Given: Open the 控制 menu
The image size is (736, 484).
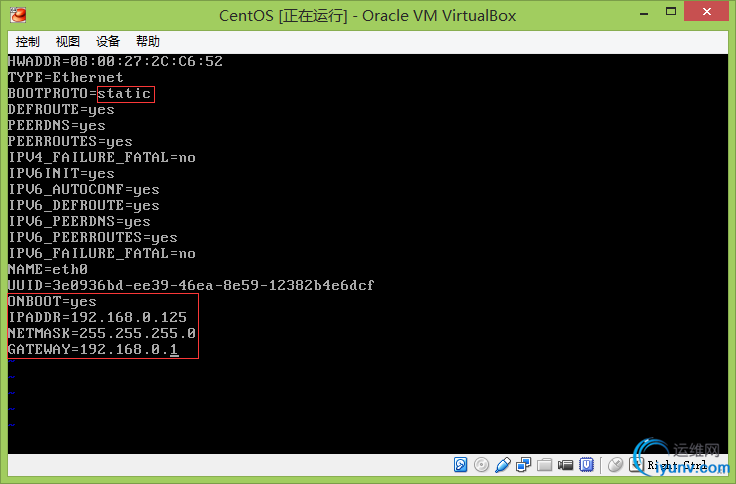Looking at the screenshot, I should [27, 42].
